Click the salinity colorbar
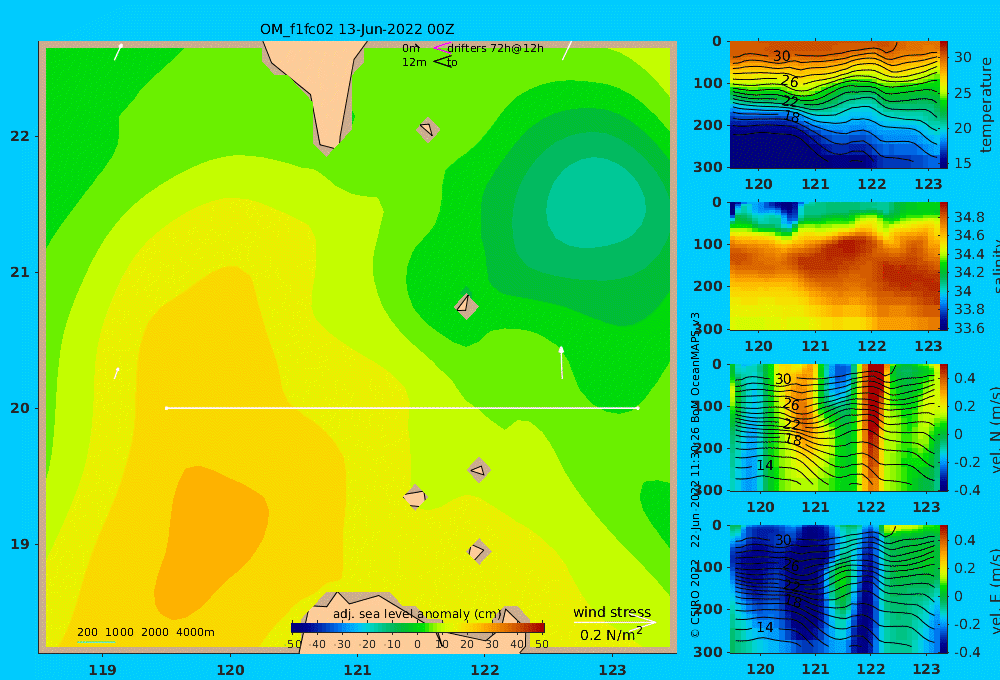1000x680 pixels. pos(943,266)
